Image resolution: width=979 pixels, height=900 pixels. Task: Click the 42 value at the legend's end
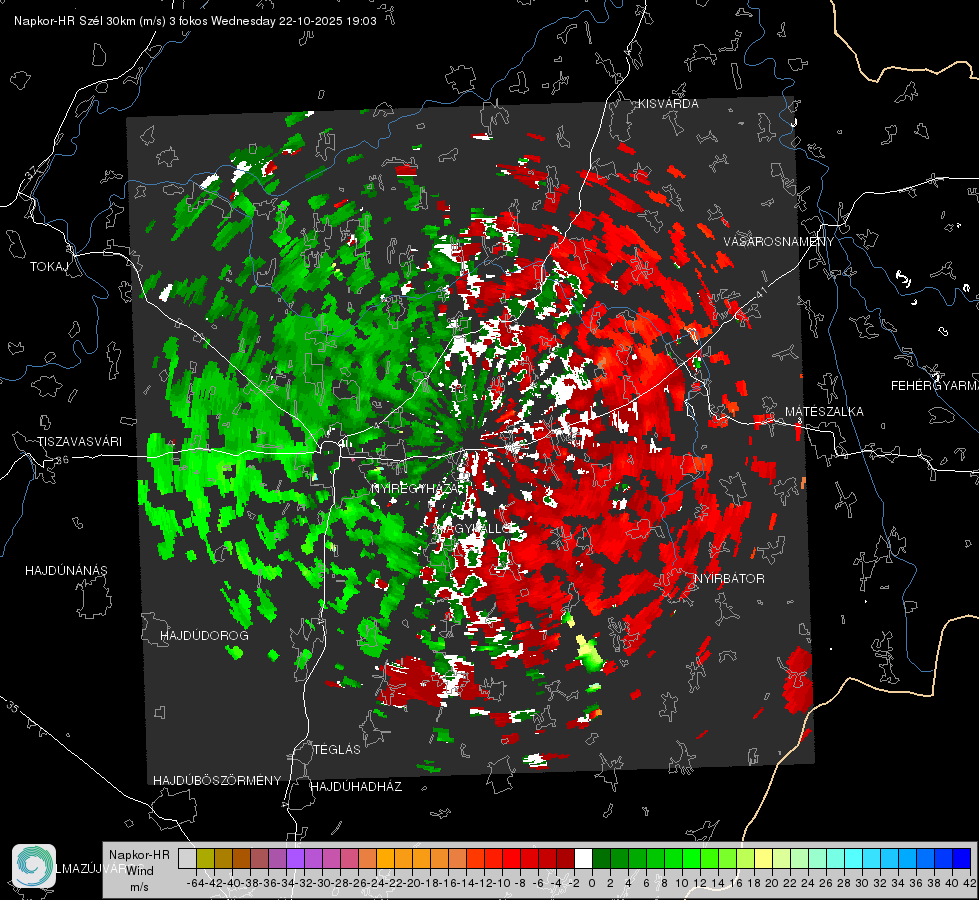pyautogui.click(x=969, y=883)
